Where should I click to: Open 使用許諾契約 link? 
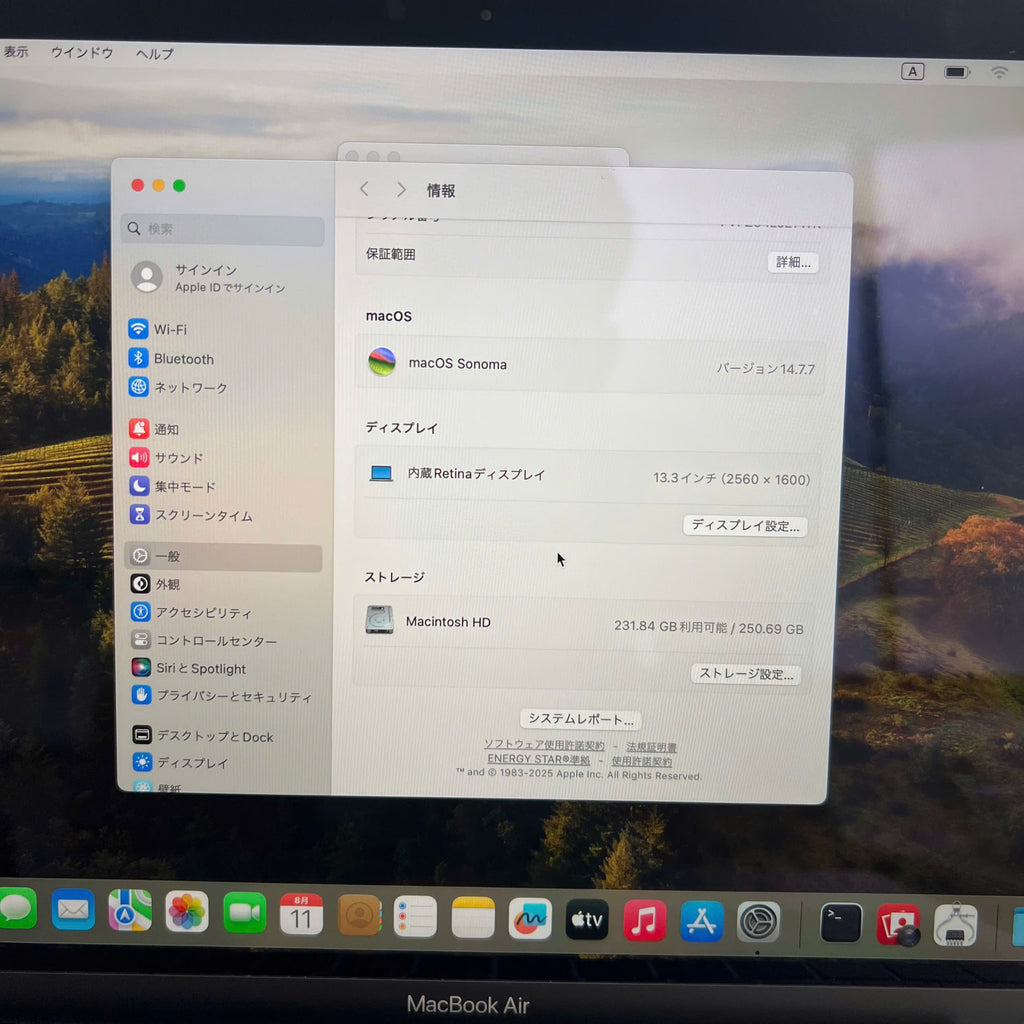[x=641, y=761]
